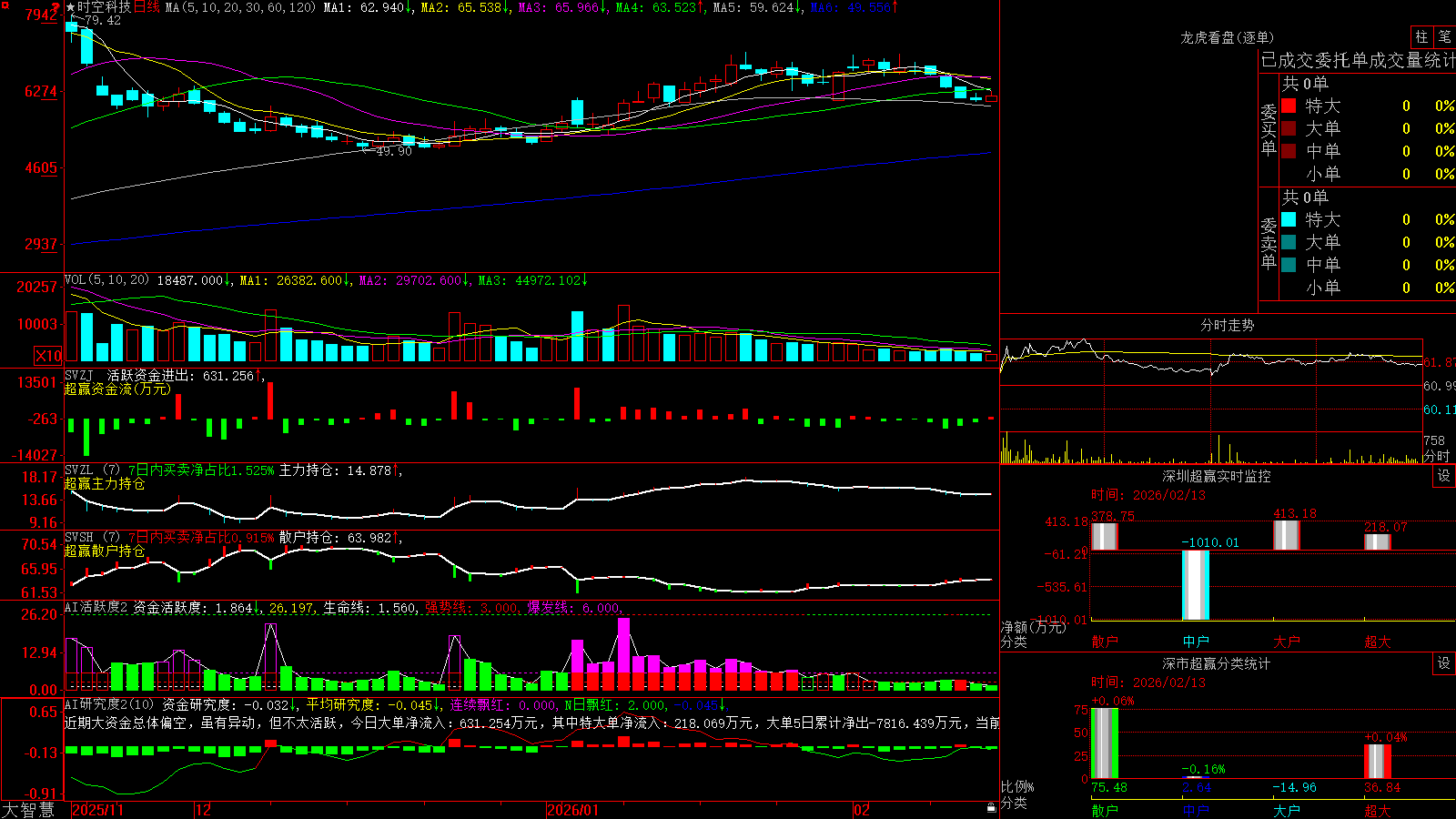Click the 深圳超赢实时监控 panel title
The image size is (1456, 819).
(1216, 476)
